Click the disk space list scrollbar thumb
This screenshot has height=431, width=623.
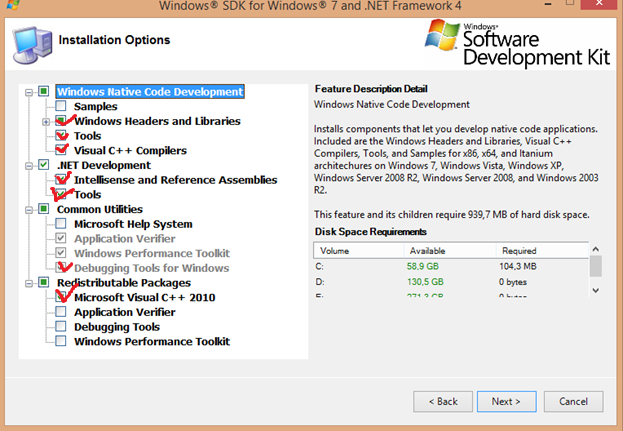click(595, 266)
